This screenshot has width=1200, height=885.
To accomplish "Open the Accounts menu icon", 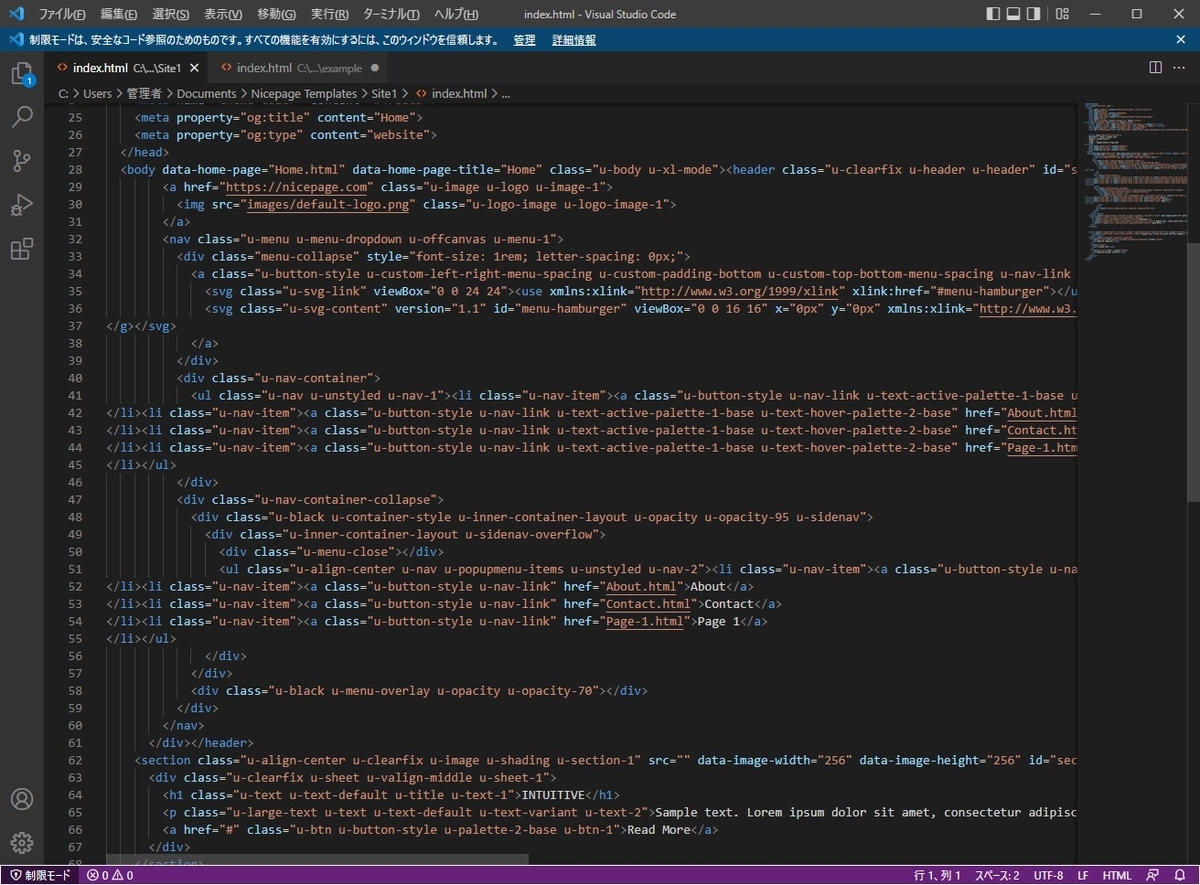I will click(22, 799).
